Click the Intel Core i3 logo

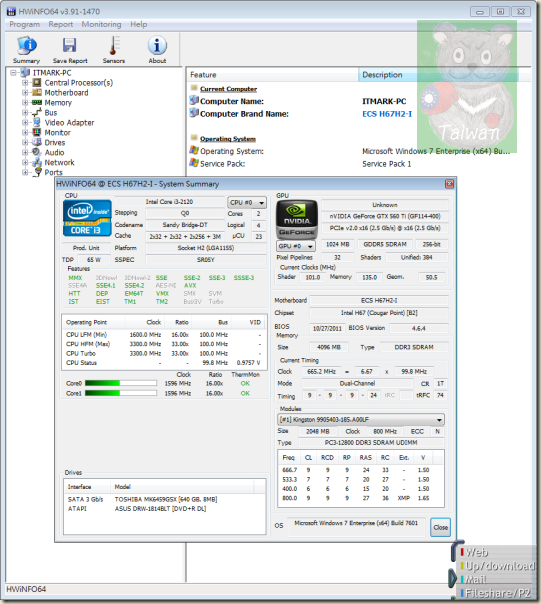(87, 218)
